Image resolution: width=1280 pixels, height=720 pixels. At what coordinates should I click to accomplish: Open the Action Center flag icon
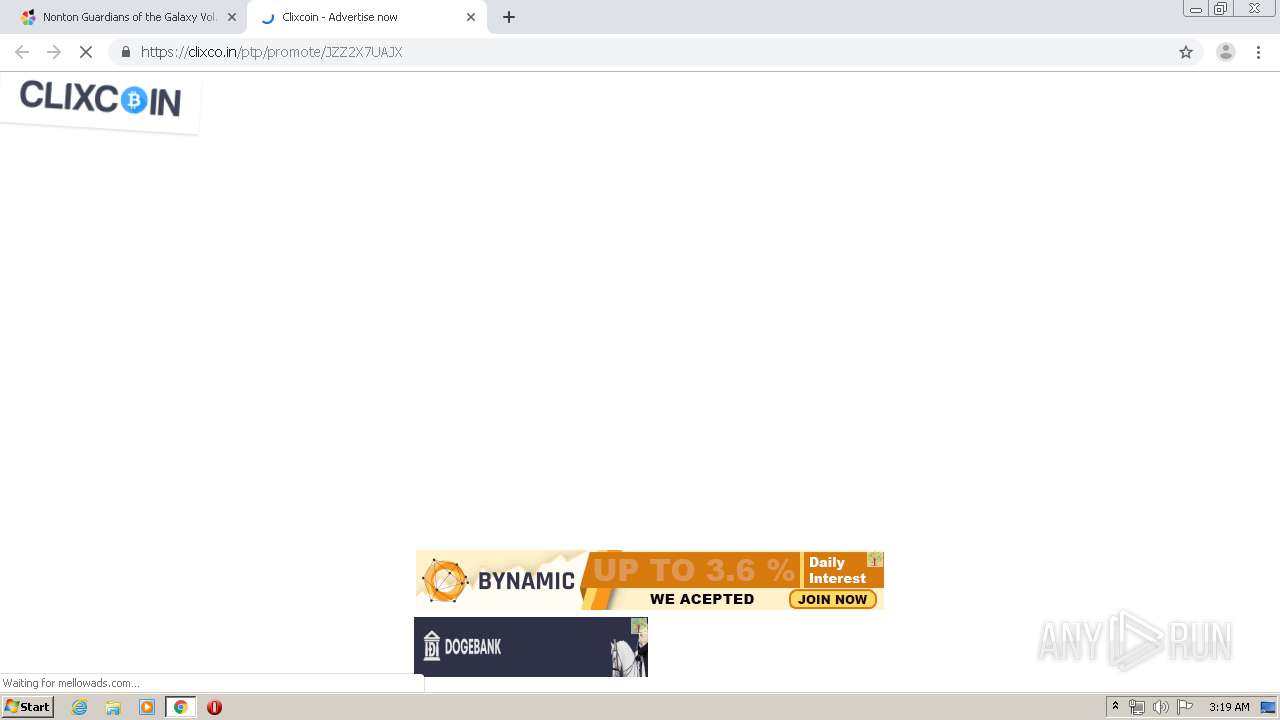(x=1185, y=707)
